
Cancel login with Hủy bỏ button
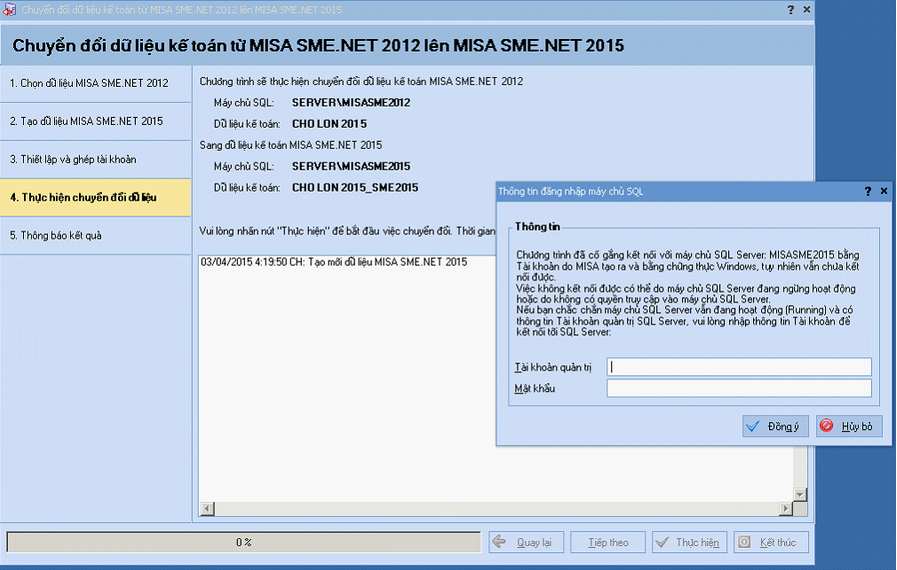click(x=849, y=426)
